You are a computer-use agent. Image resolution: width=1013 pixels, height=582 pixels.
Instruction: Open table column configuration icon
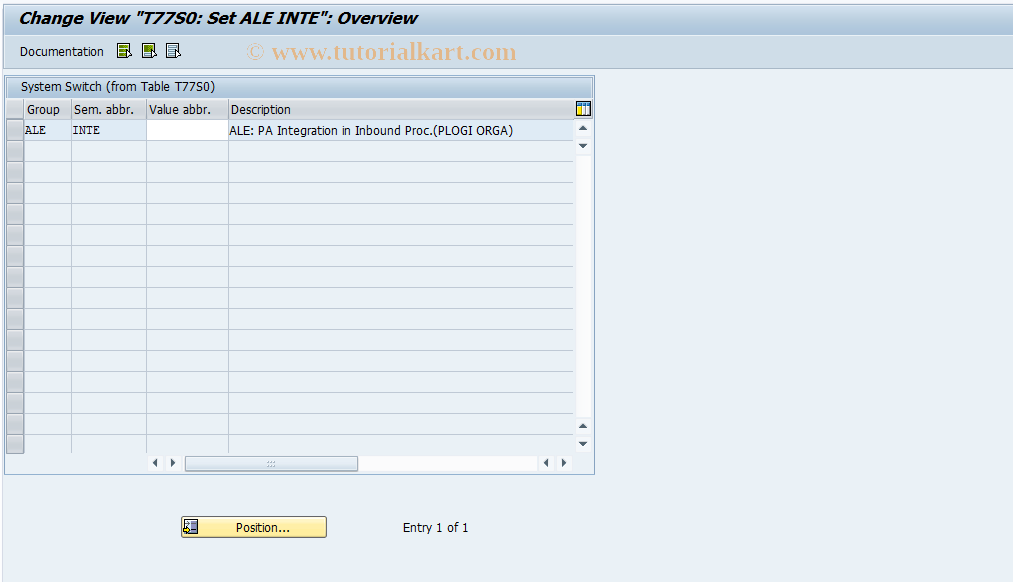pyautogui.click(x=583, y=109)
